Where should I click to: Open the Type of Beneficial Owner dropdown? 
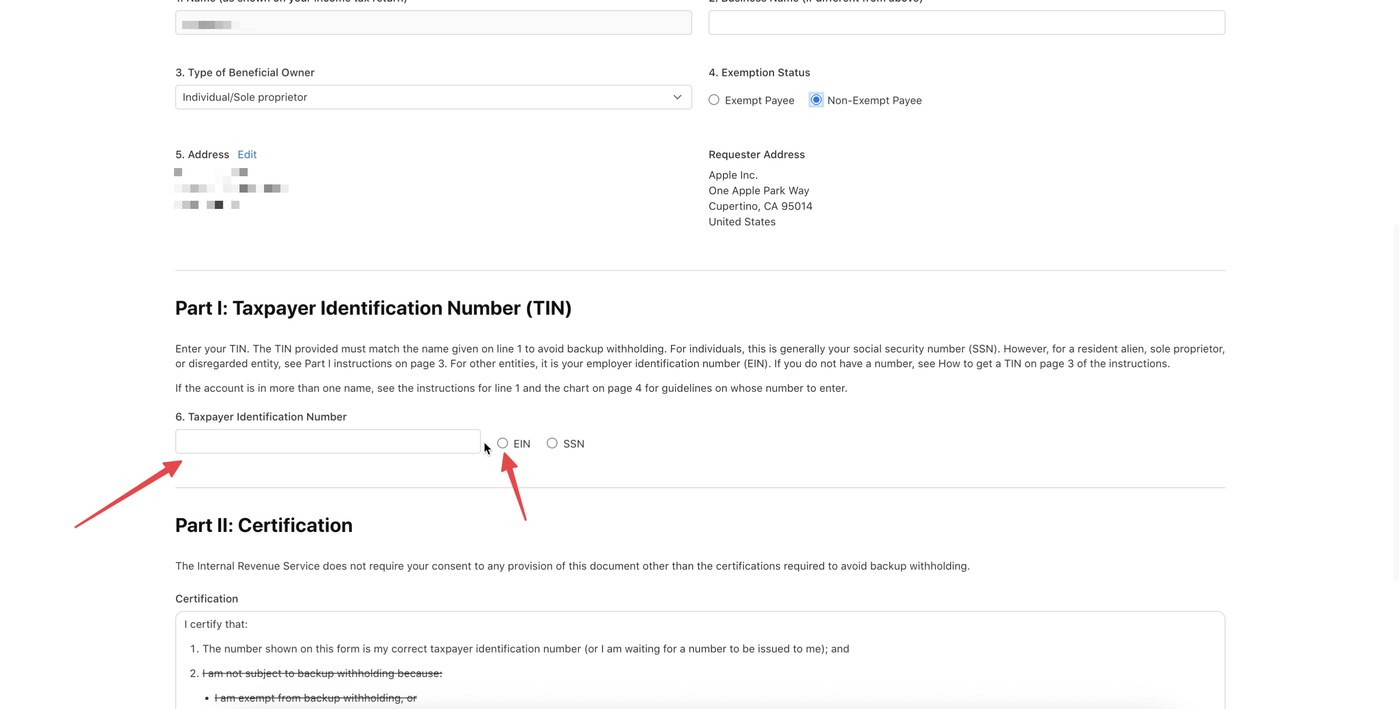pos(433,97)
